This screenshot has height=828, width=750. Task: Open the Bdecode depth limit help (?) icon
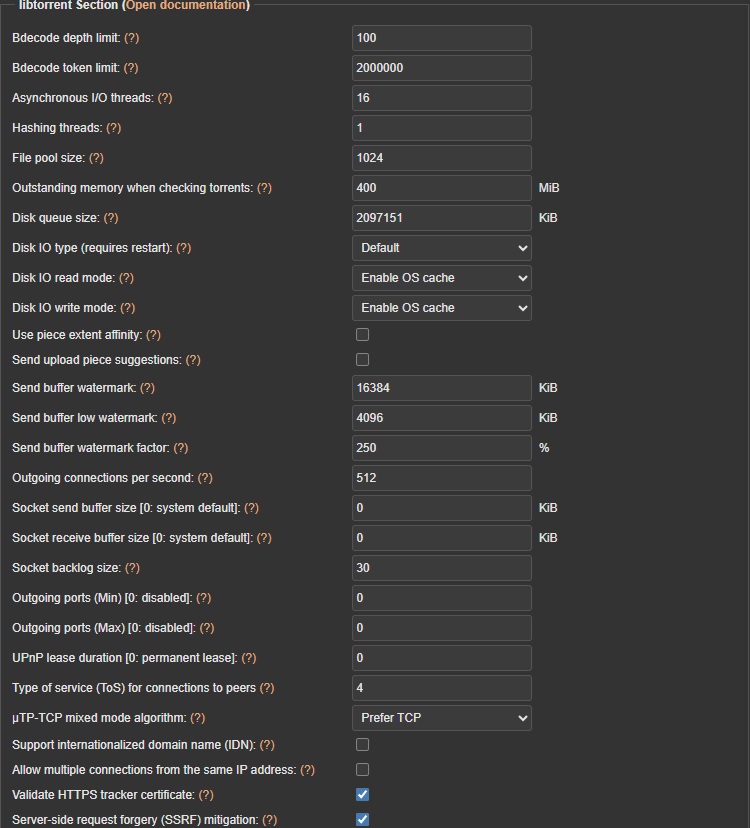coord(132,38)
